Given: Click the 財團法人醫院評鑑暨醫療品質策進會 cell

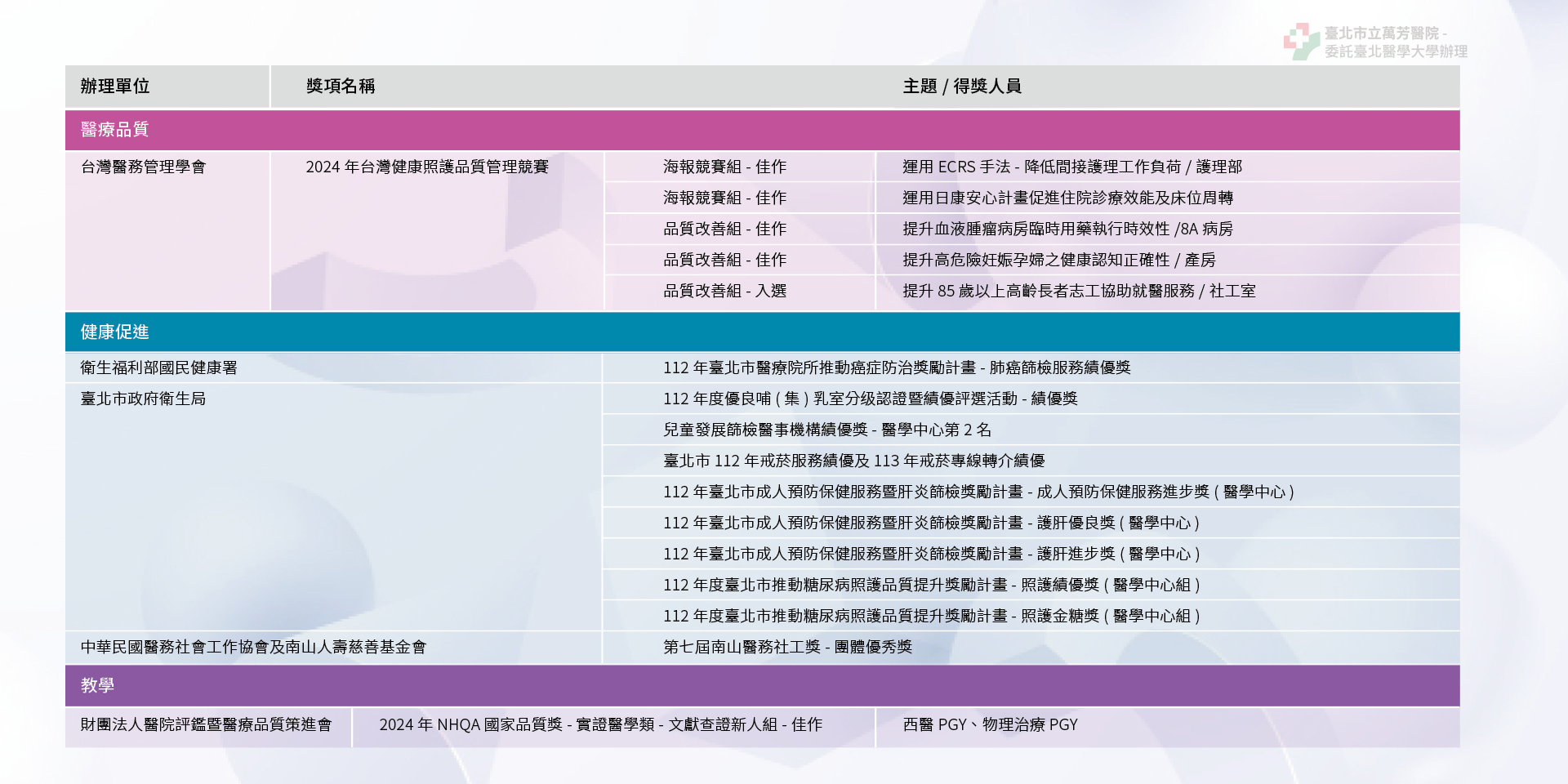Looking at the screenshot, I should (206, 724).
